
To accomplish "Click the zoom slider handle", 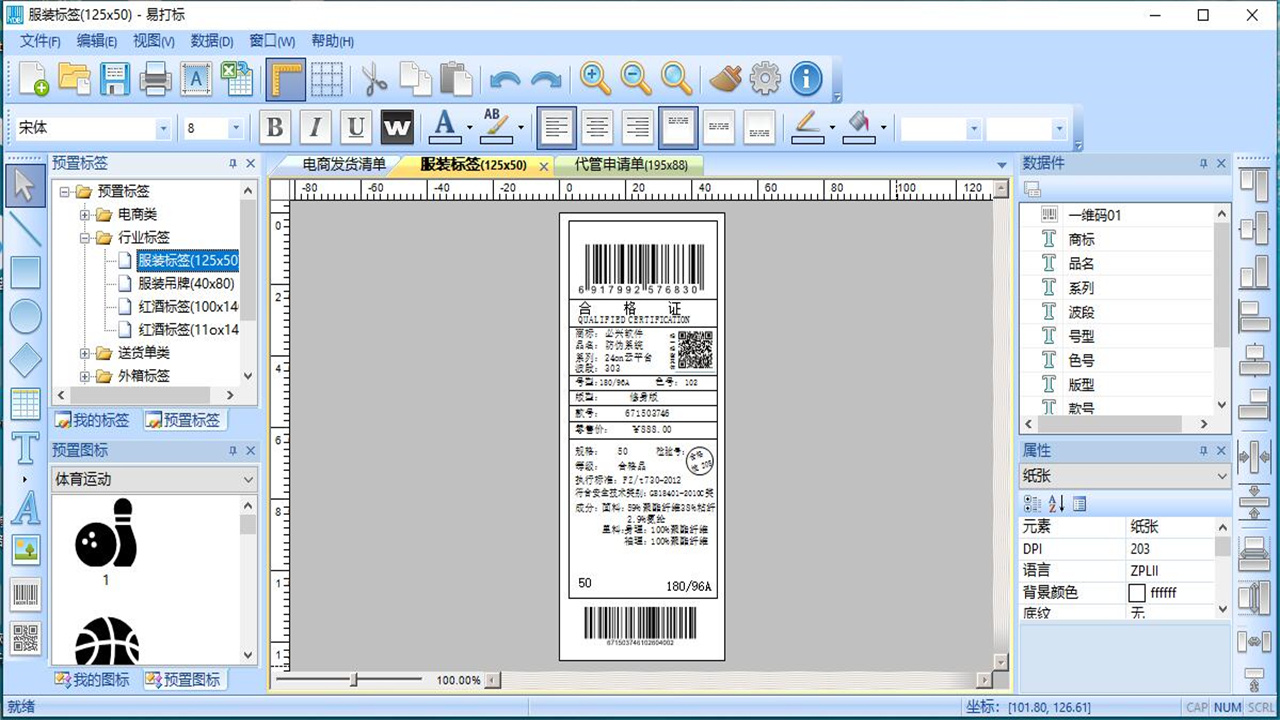I will 354,680.
